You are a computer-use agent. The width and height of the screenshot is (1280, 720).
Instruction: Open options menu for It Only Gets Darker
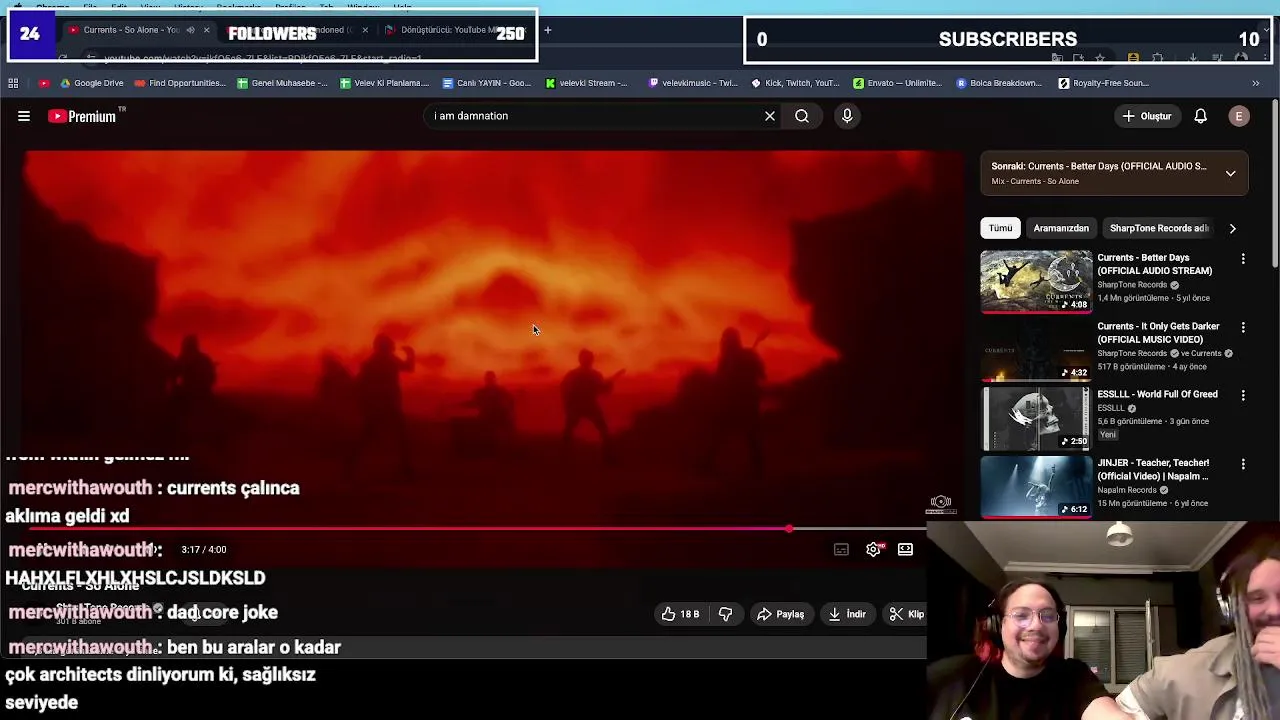click(x=1243, y=327)
